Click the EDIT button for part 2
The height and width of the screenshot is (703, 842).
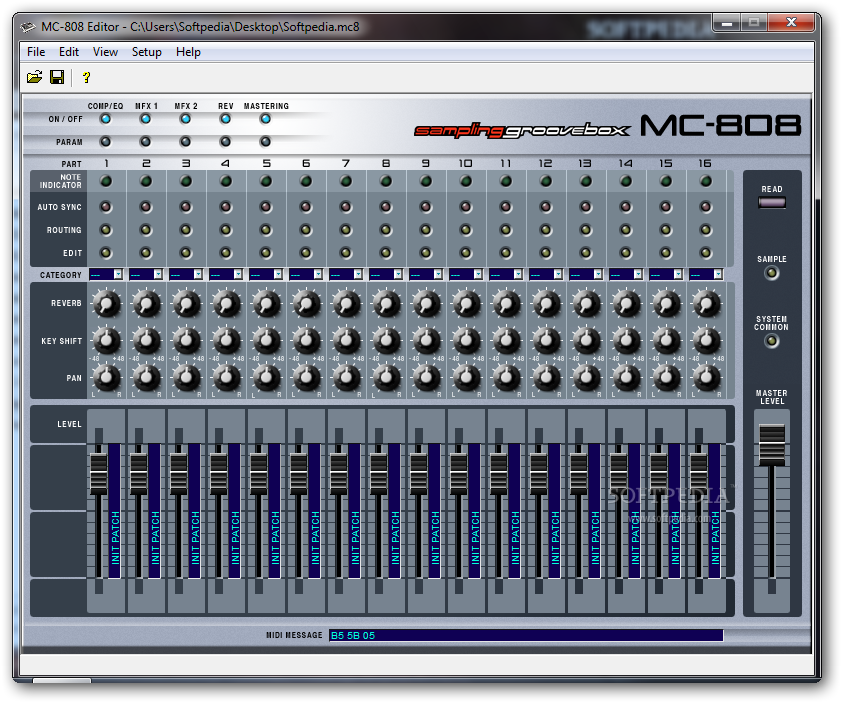pyautogui.click(x=146, y=252)
